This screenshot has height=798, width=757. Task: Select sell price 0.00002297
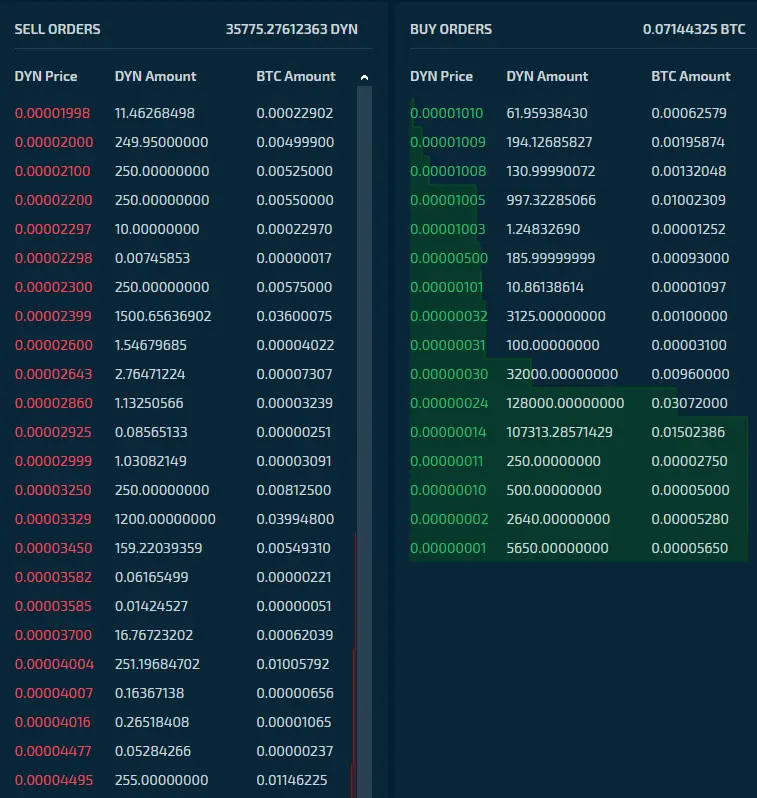click(x=53, y=229)
